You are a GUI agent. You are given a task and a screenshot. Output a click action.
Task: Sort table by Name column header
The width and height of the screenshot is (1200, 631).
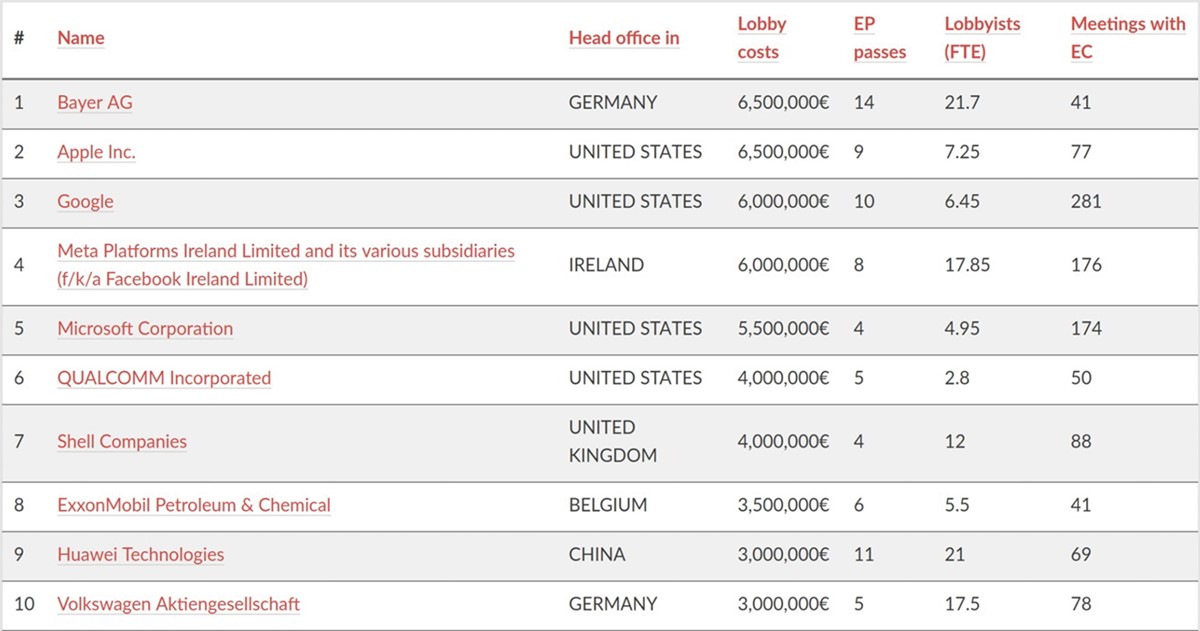pyautogui.click(x=81, y=38)
